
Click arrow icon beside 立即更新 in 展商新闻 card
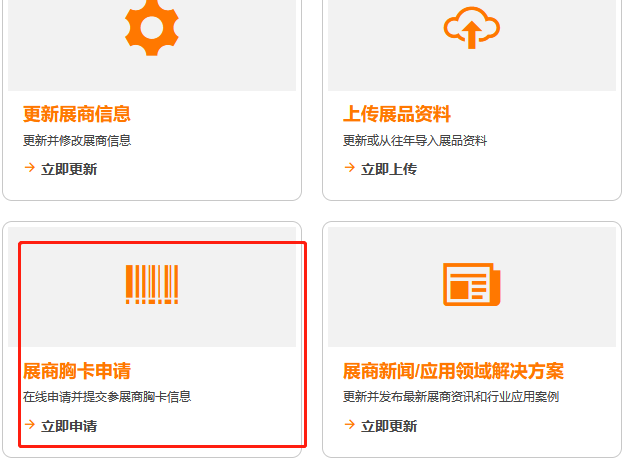point(349,424)
